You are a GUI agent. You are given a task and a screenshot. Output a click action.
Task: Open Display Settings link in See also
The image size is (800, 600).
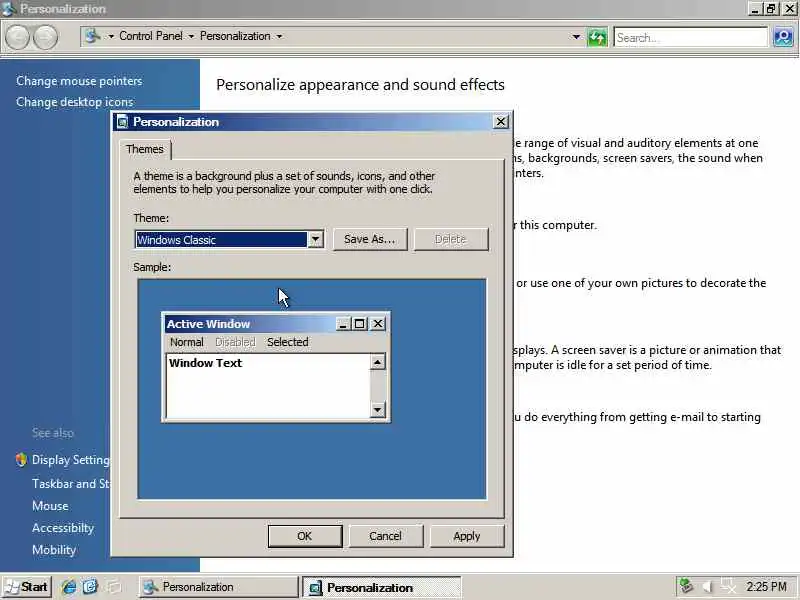coord(70,460)
